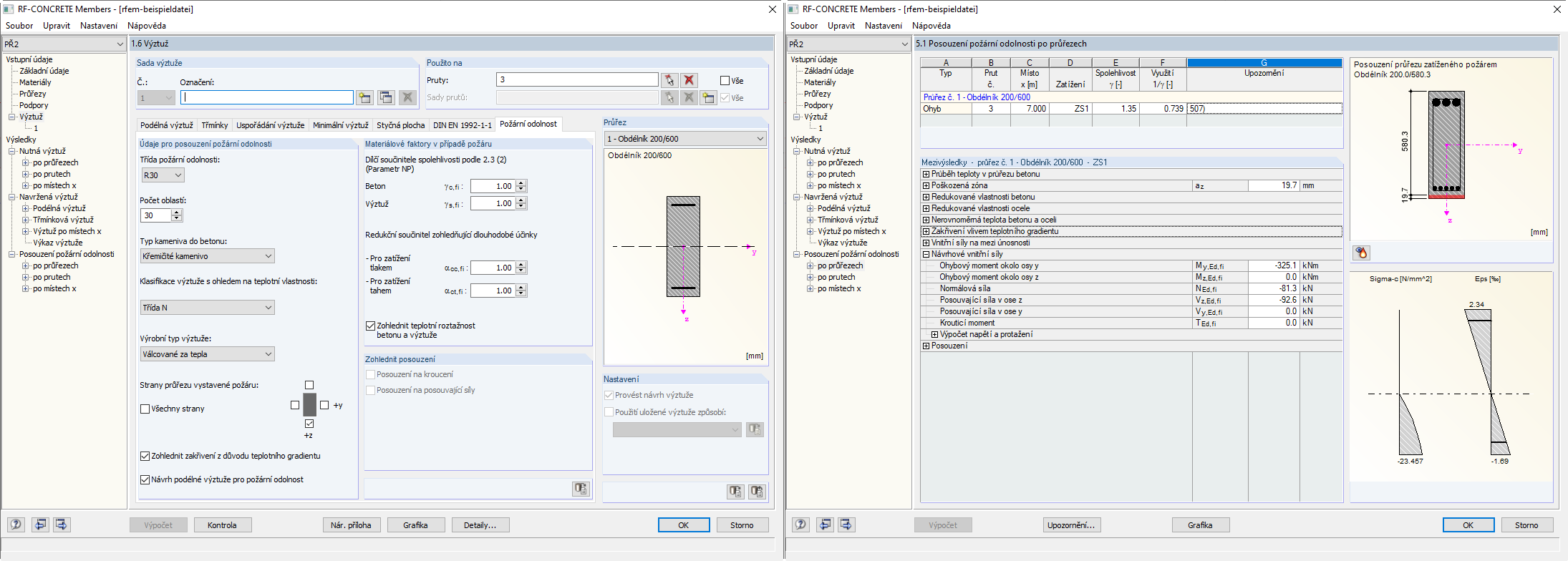
Task: Click into the Označení text field
Action: tap(267, 97)
